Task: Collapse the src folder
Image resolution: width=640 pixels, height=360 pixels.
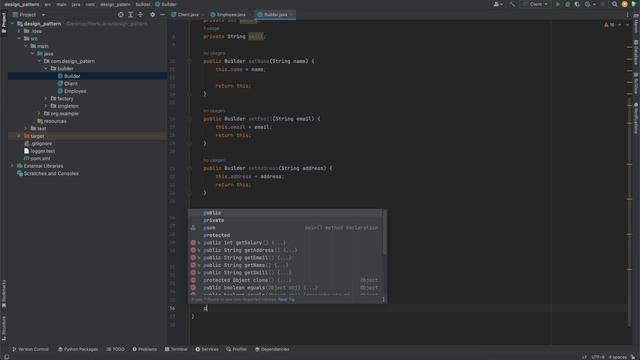Action: (19, 39)
